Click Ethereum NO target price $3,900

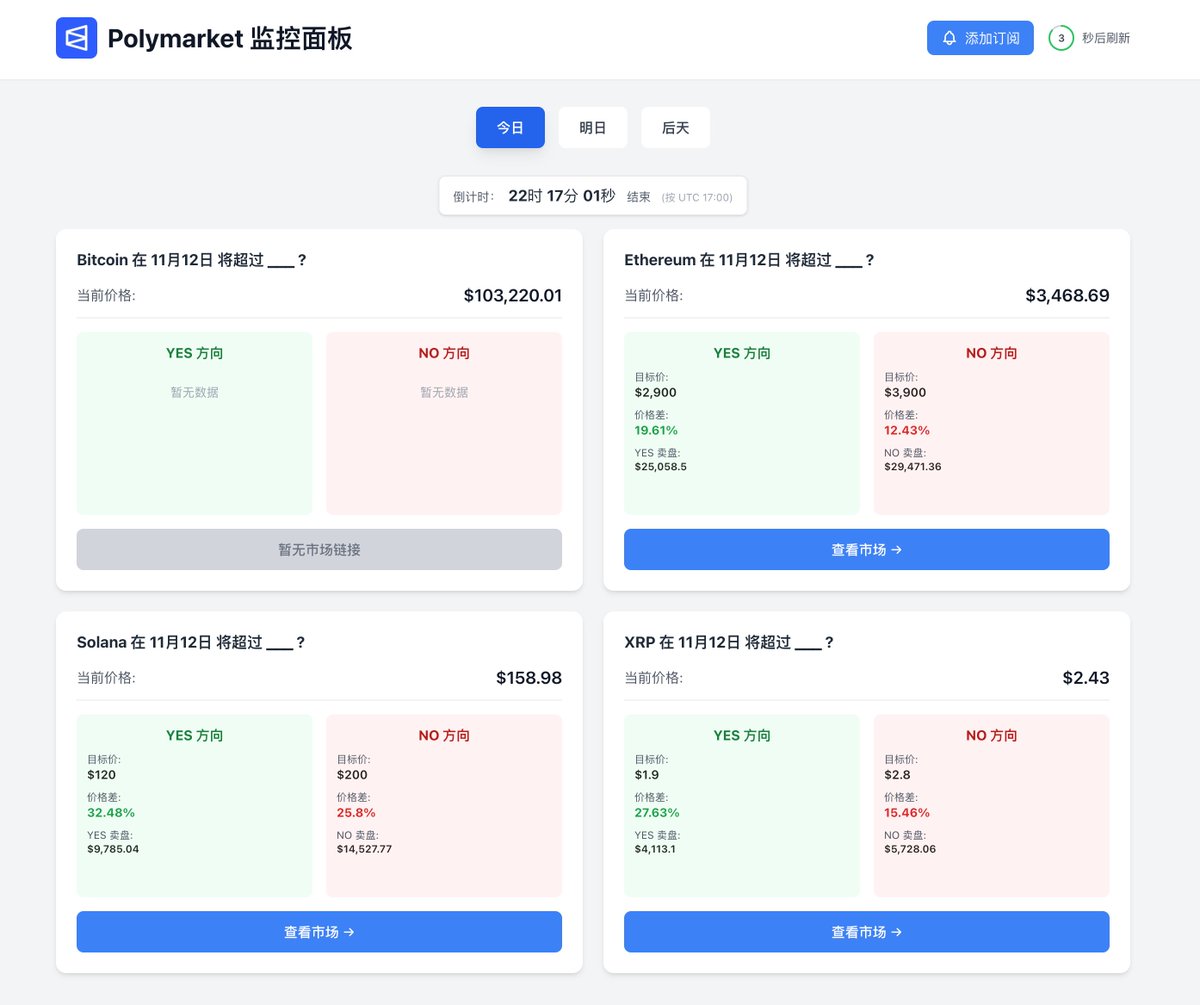[905, 392]
